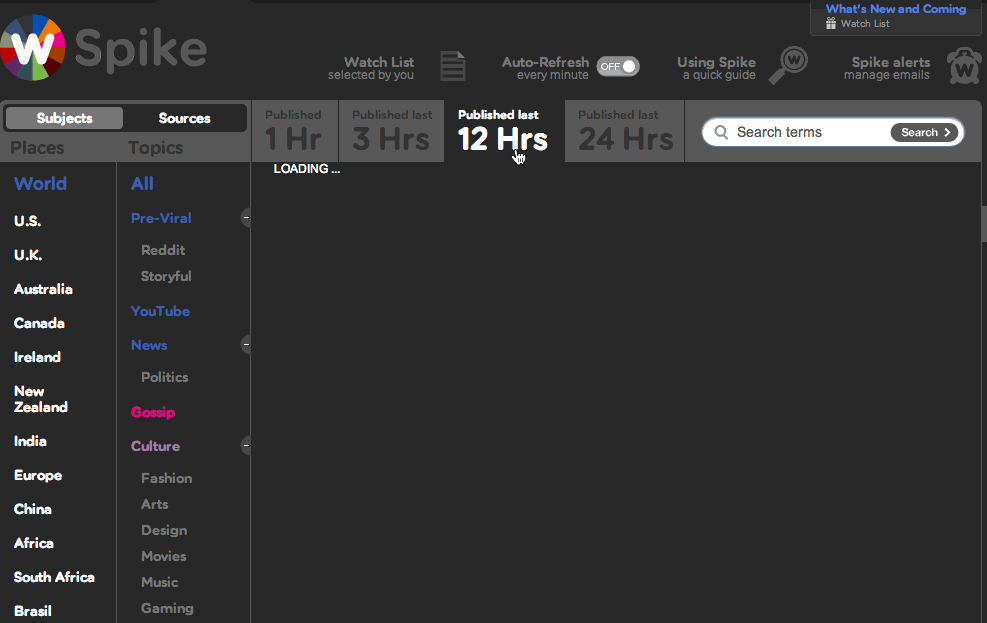Click the gift icon beside Watch List

833,23
